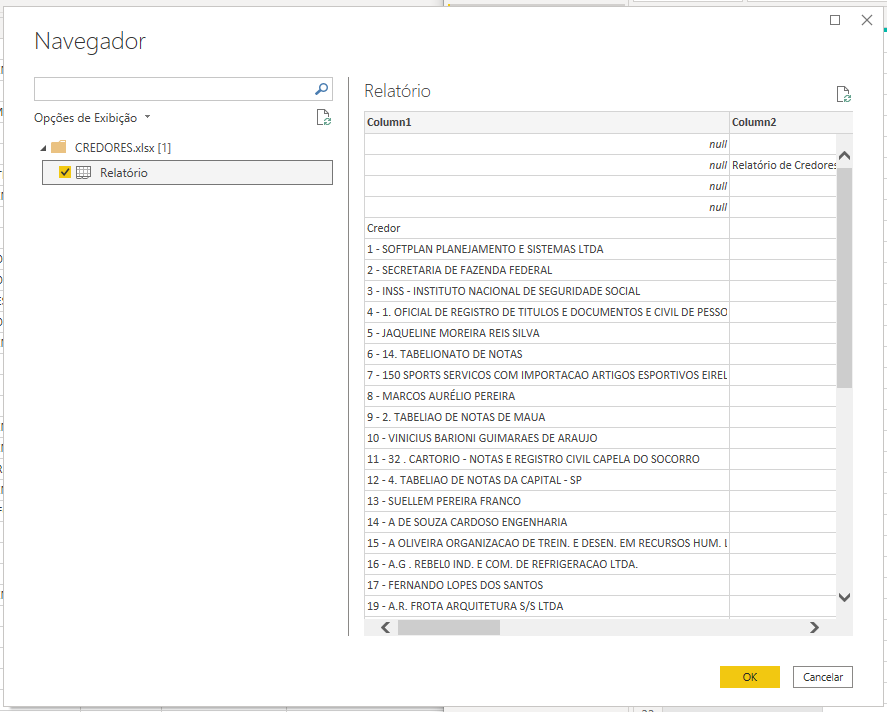
Task: Click row '2 - SECRETARIA DE FAZENDA FEDERAL'
Action: click(x=547, y=270)
